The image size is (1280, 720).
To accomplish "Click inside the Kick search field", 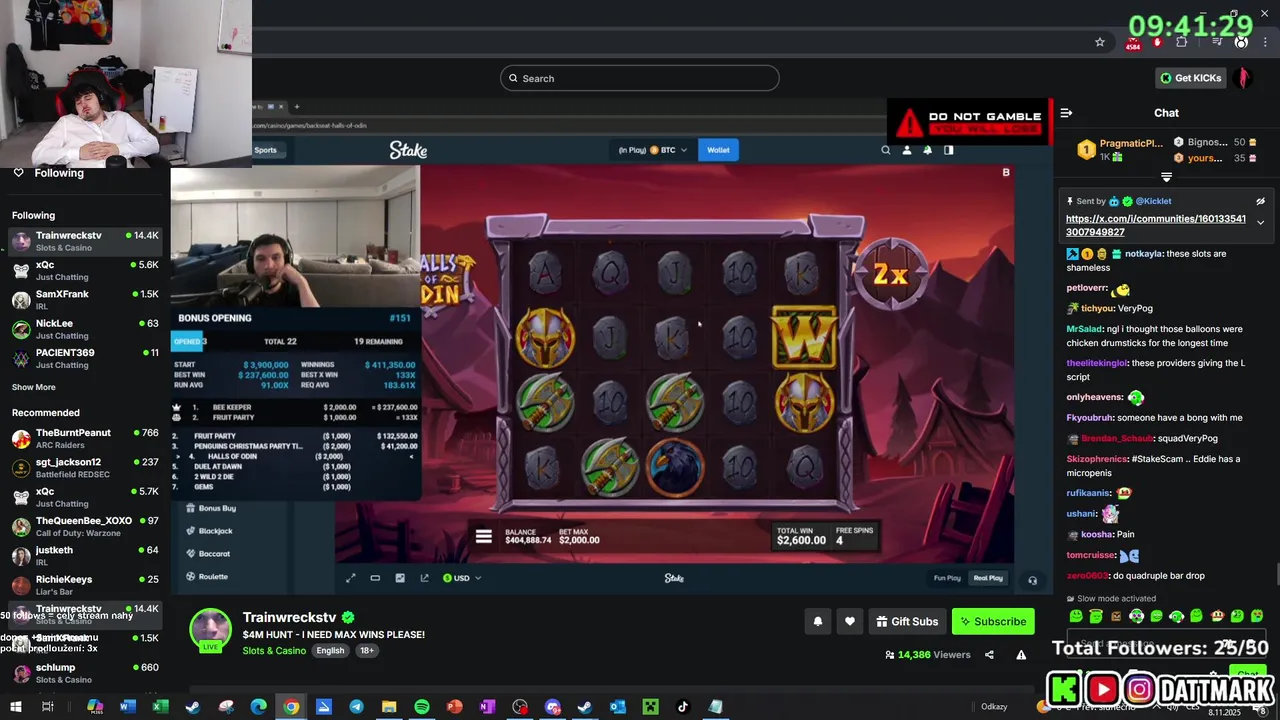I will click(x=640, y=78).
